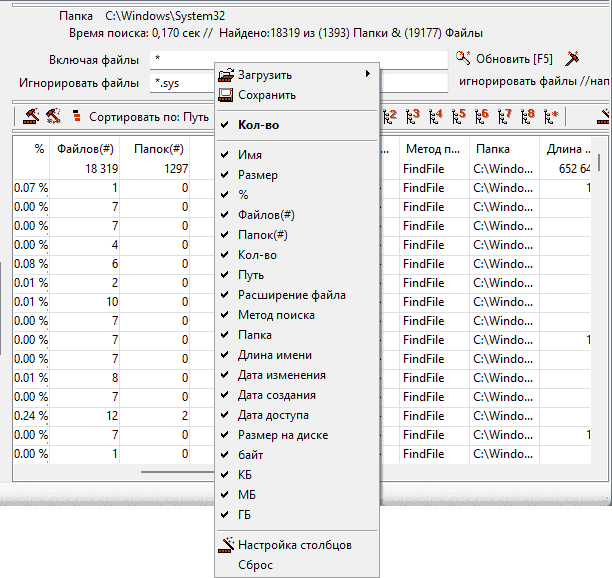Screen dimensions: 612x578
Task: Click the tree level 5 toolbar icon
Action: (459, 116)
